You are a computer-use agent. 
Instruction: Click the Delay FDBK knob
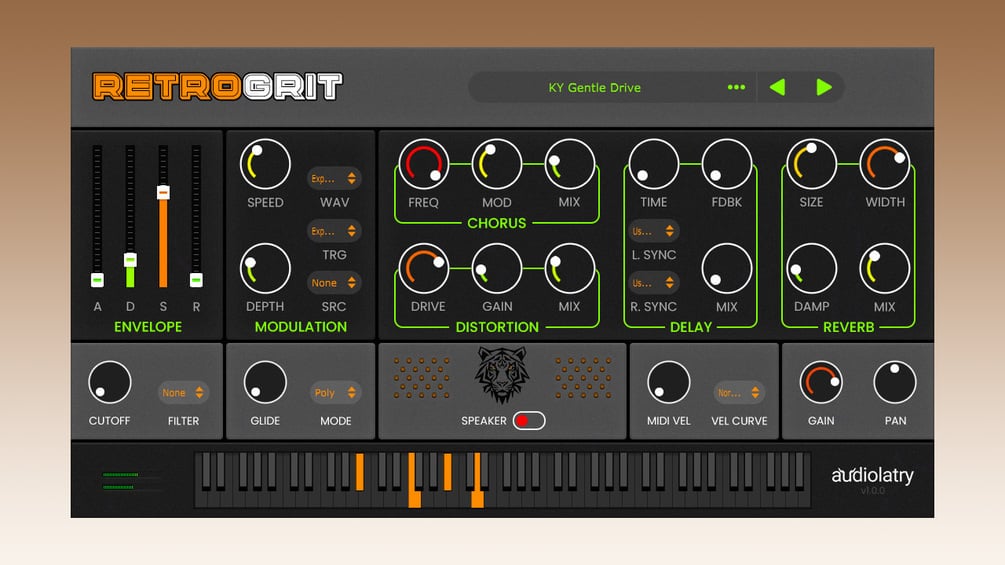tap(727, 164)
